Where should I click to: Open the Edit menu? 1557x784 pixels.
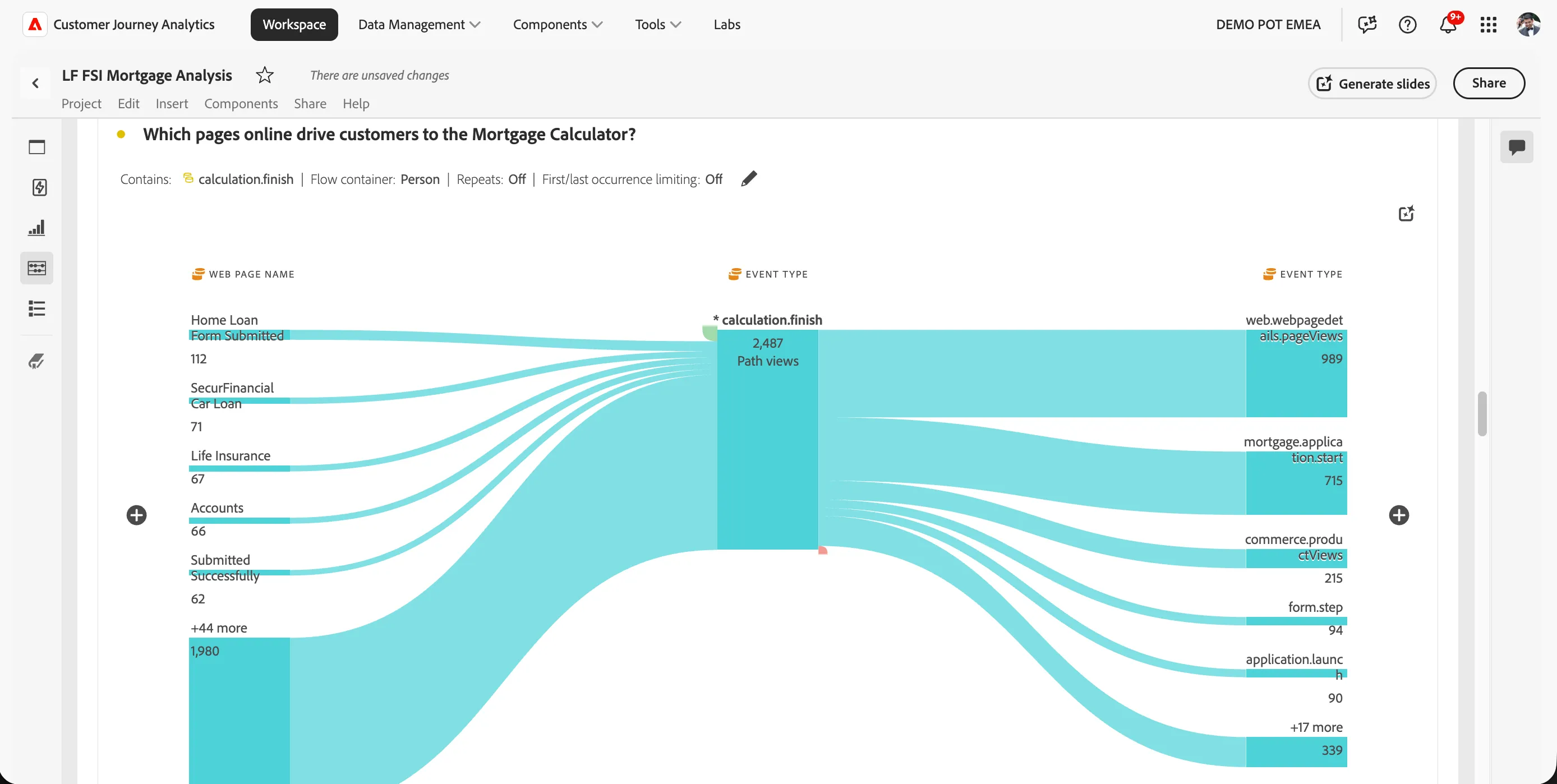pyautogui.click(x=128, y=103)
